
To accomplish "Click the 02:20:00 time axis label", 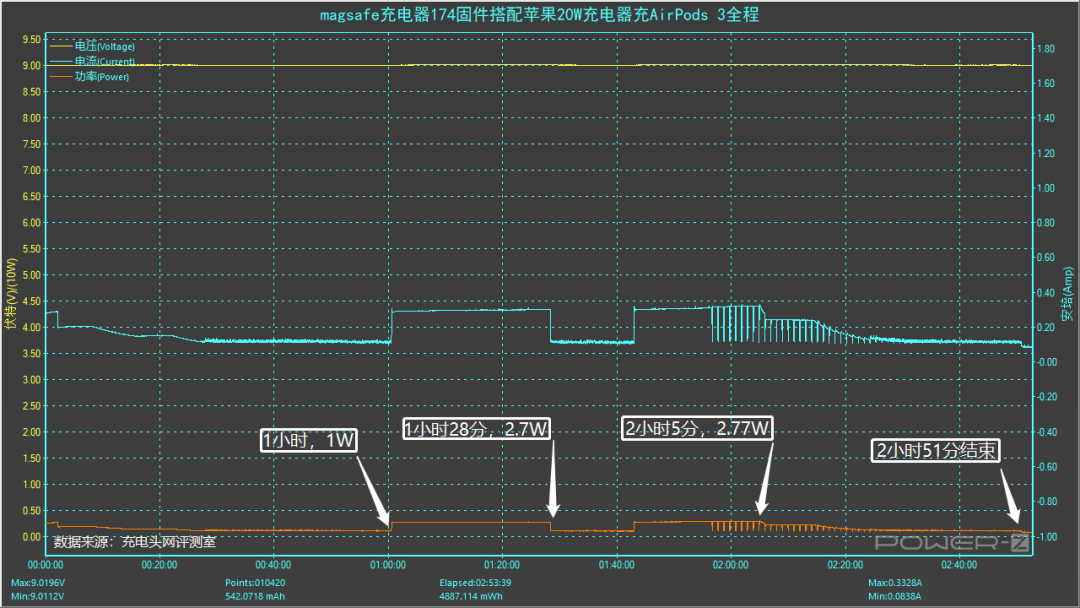I will pyautogui.click(x=845, y=565).
